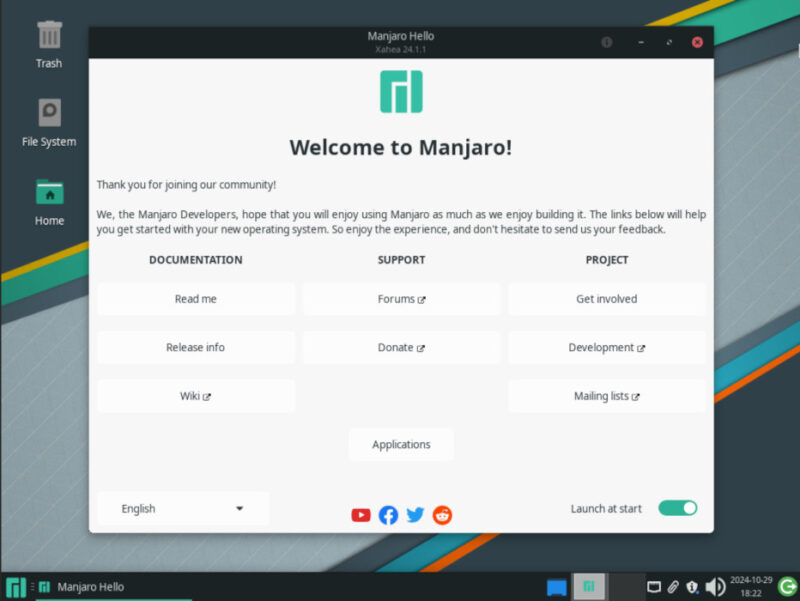Viewport: 800px width, 601px height.
Task: Click the Applications button
Action: click(x=401, y=444)
